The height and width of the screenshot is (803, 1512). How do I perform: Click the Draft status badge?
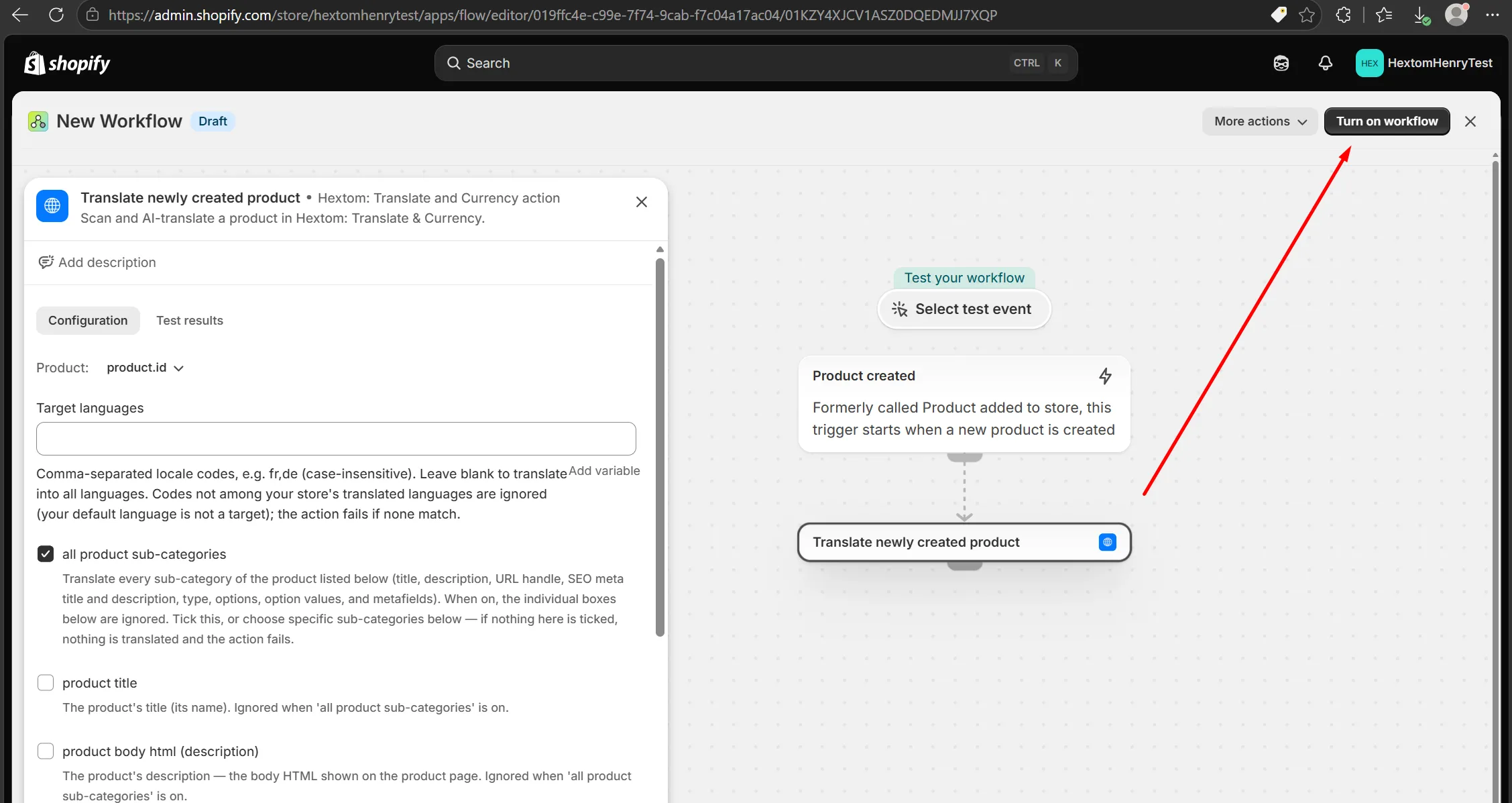(213, 121)
